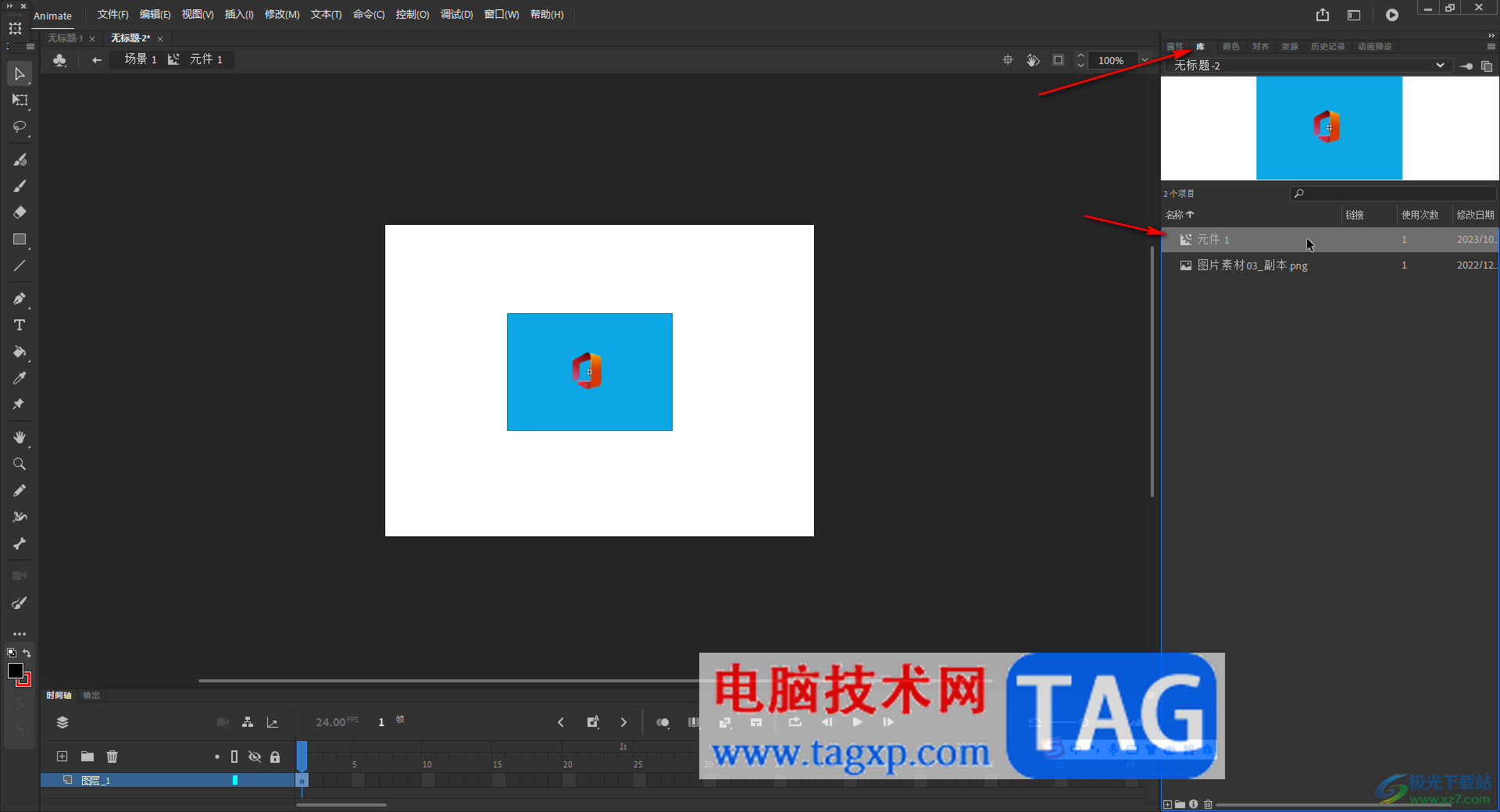Select the Hand tool
The image size is (1500, 812).
[x=20, y=437]
